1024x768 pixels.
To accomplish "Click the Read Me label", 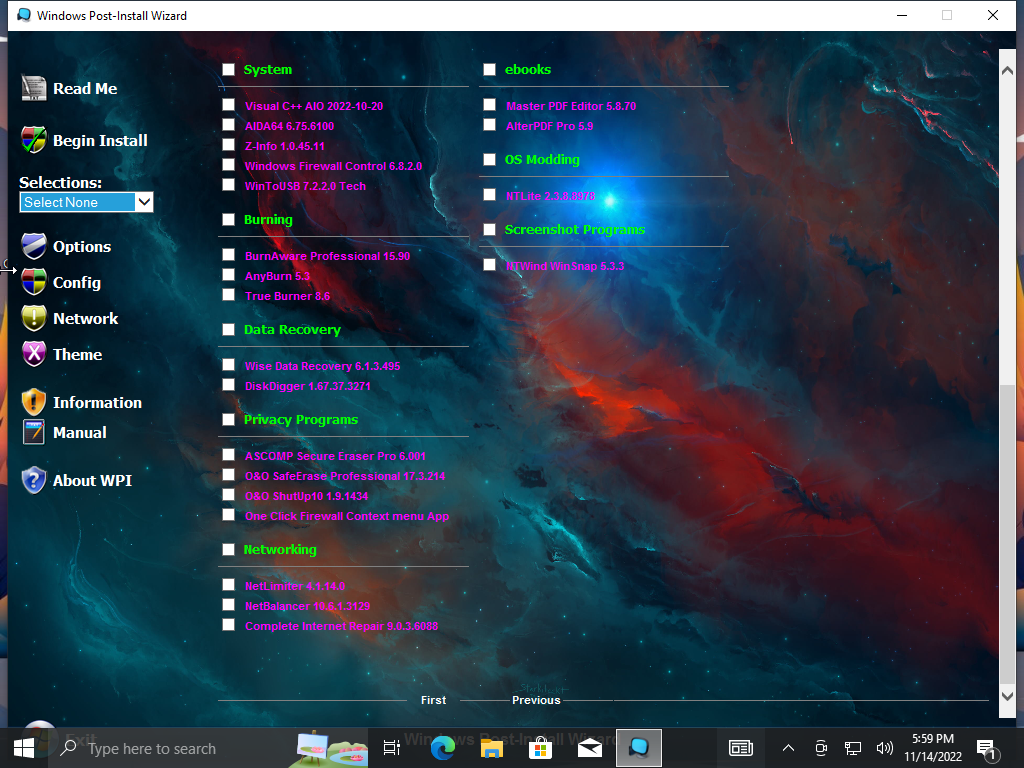I will [x=85, y=89].
